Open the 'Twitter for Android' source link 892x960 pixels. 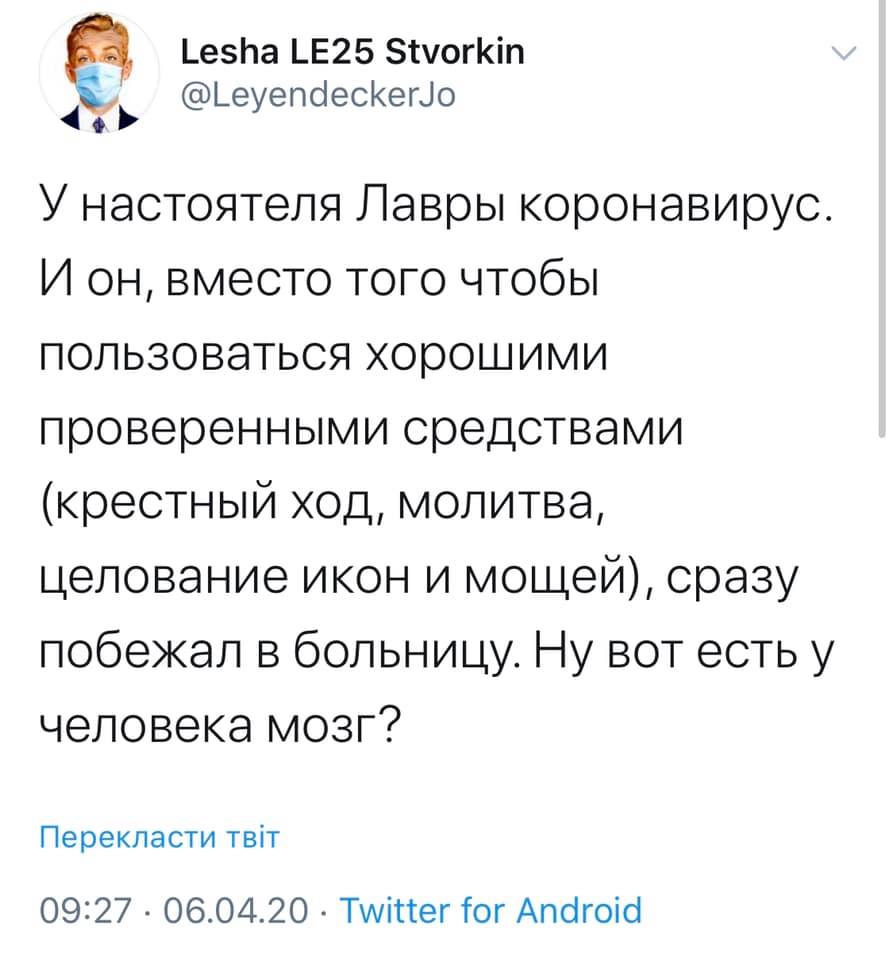(491, 911)
